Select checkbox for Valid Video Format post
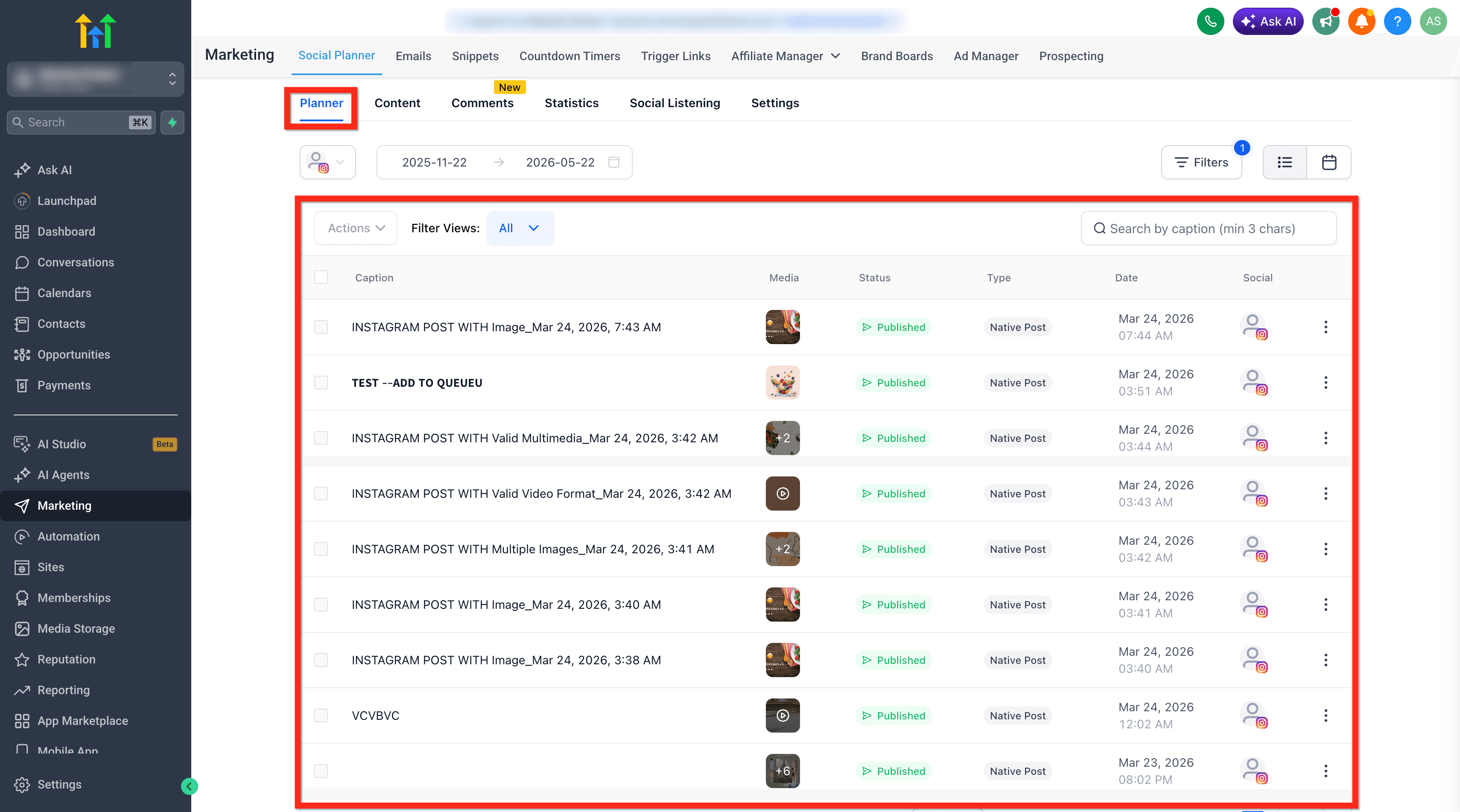The image size is (1460, 812). (321, 494)
